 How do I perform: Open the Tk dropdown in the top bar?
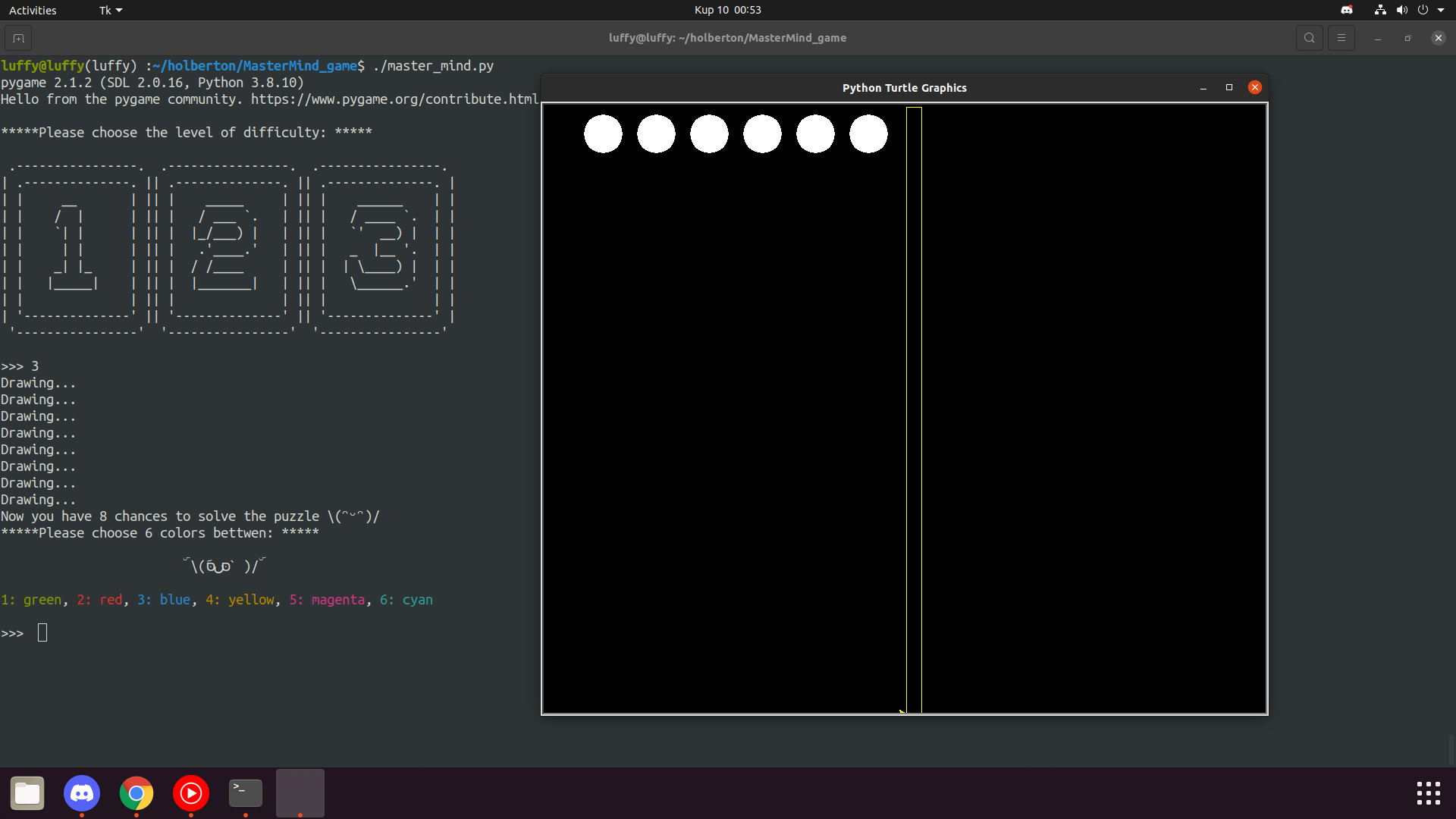110,10
